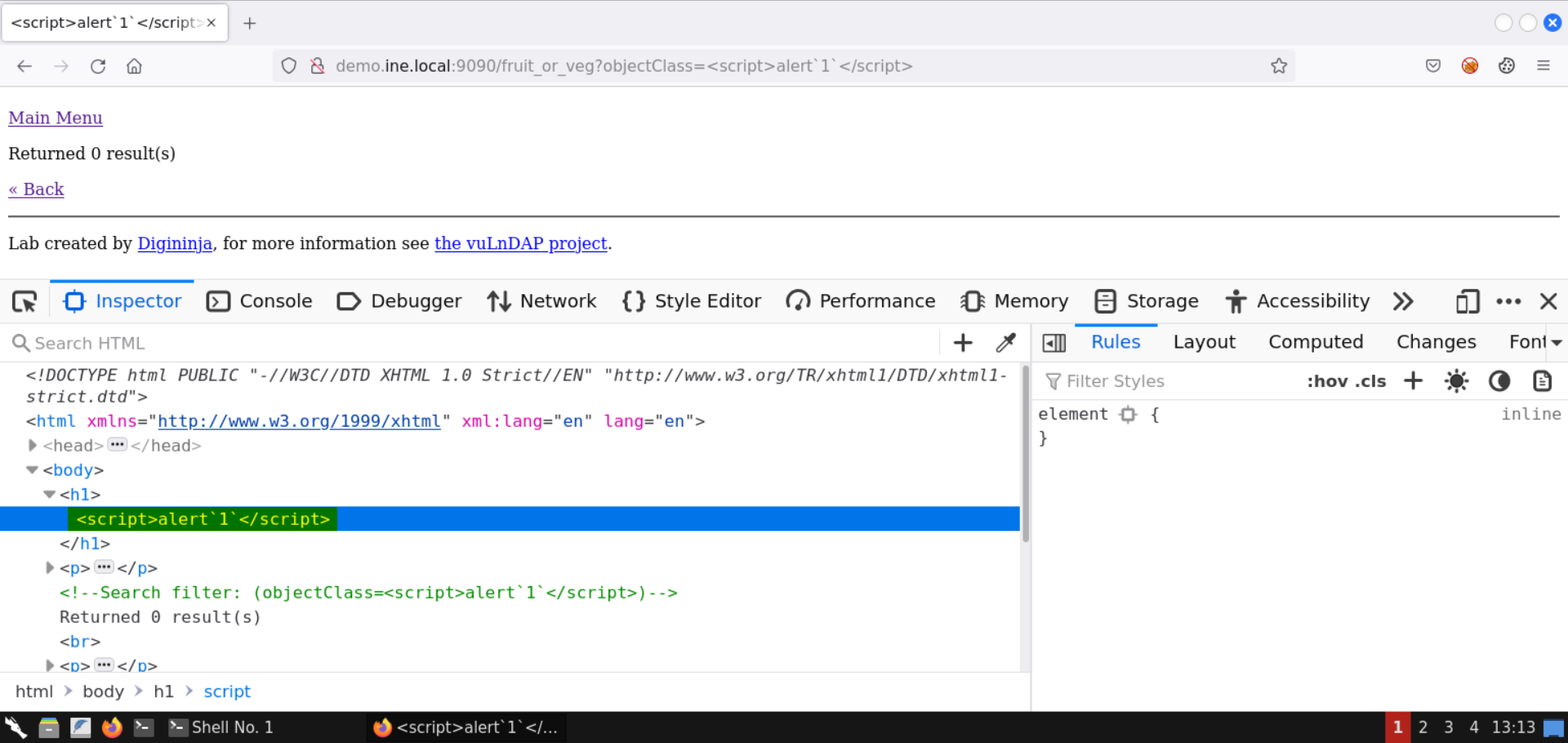Open the vuLnDAP project link
1568x743 pixels.
(520, 243)
